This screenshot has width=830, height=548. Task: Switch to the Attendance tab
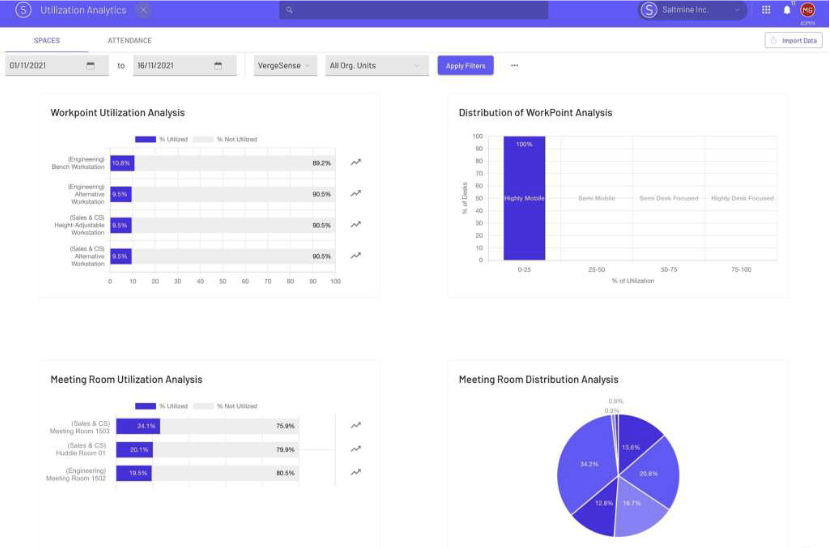pos(129,41)
